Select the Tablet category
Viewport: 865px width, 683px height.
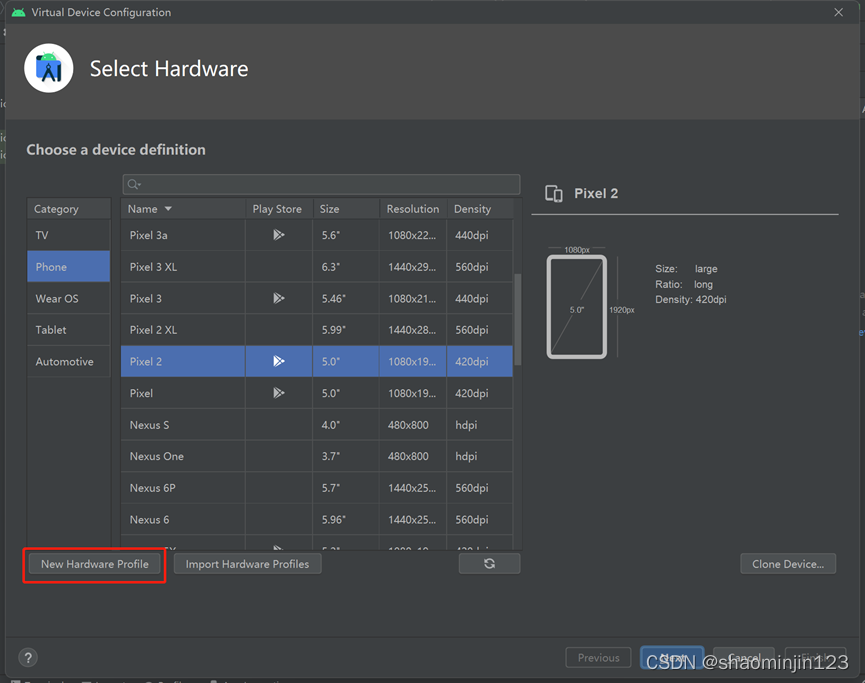click(x=69, y=330)
